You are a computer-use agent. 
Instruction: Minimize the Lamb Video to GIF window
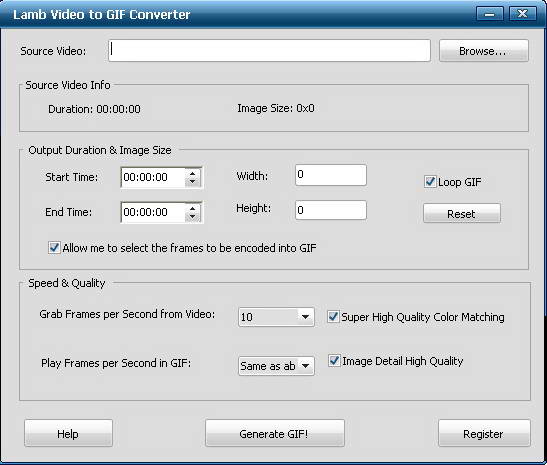[490, 14]
